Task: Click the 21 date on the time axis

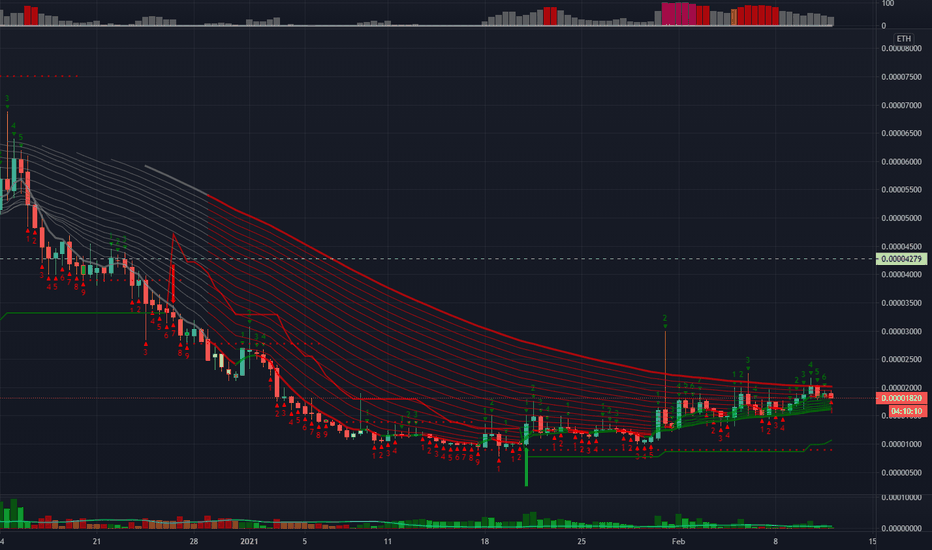Action: tap(97, 541)
